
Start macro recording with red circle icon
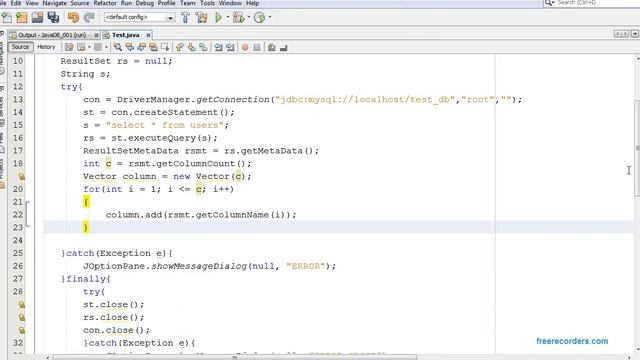[x=245, y=47]
